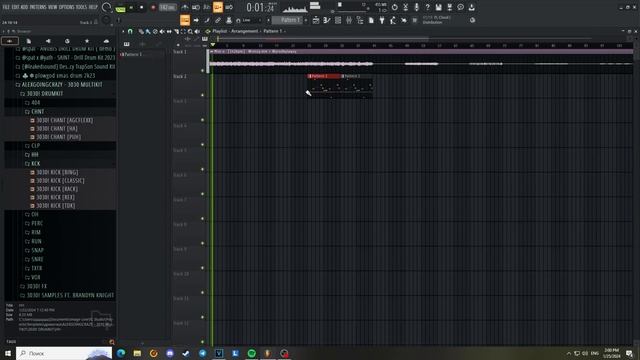Click the render audio file icon
Viewport: 640px width, 360px height.
coord(450,7)
